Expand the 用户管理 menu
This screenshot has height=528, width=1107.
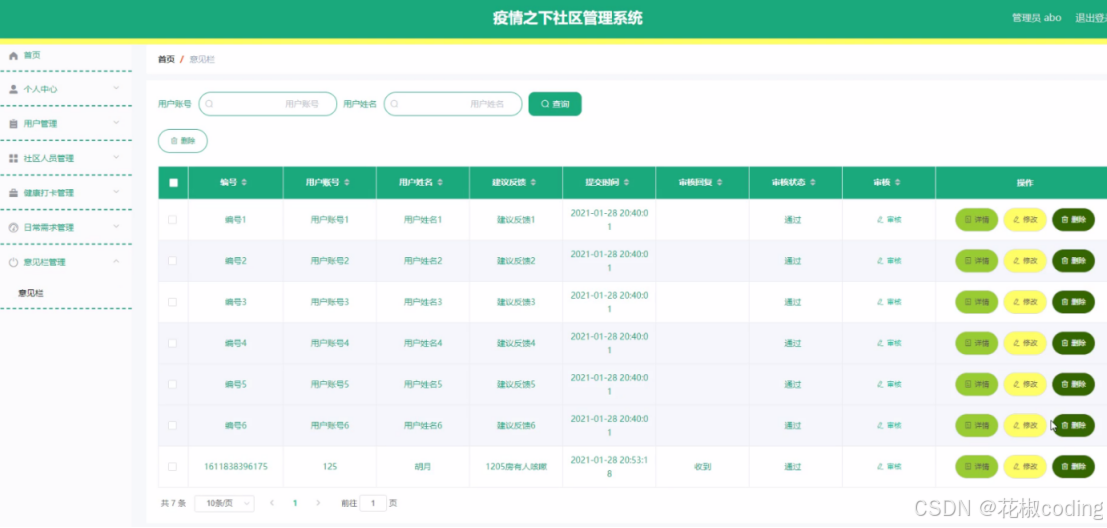[x=66, y=124]
